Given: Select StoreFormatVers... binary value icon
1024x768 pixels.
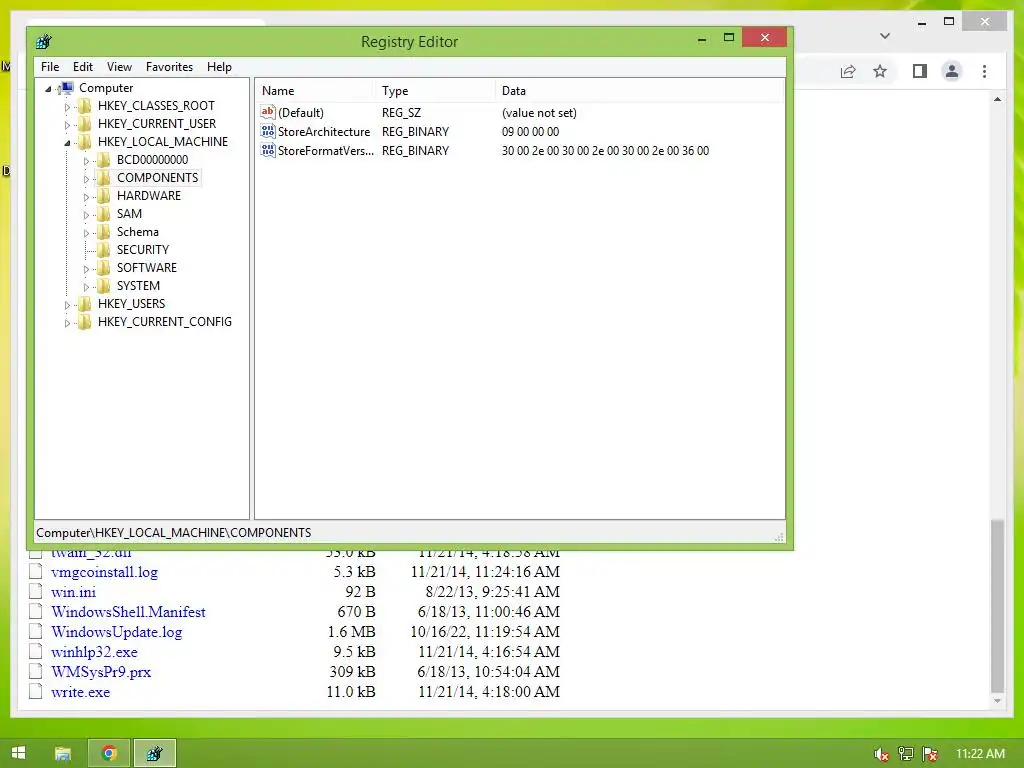Looking at the screenshot, I should pyautogui.click(x=268, y=150).
